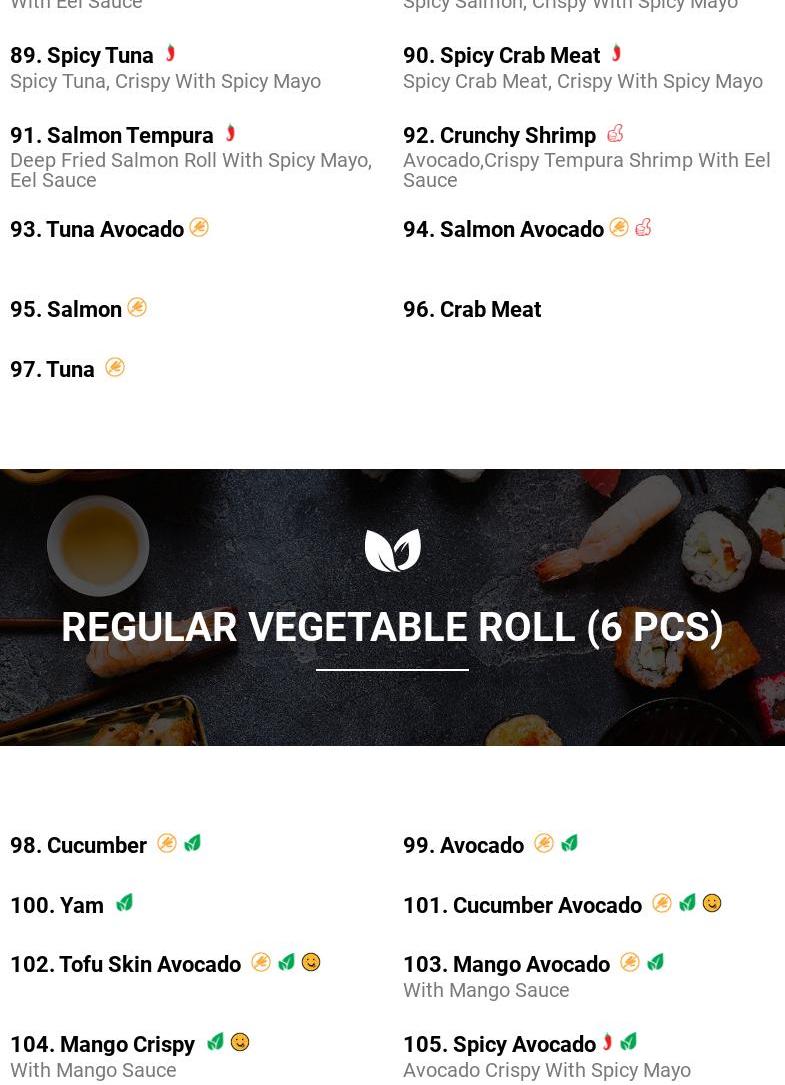Click the chili pepper icon beside Spicy Avocado
The width and height of the screenshot is (785, 1085).
point(608,1042)
